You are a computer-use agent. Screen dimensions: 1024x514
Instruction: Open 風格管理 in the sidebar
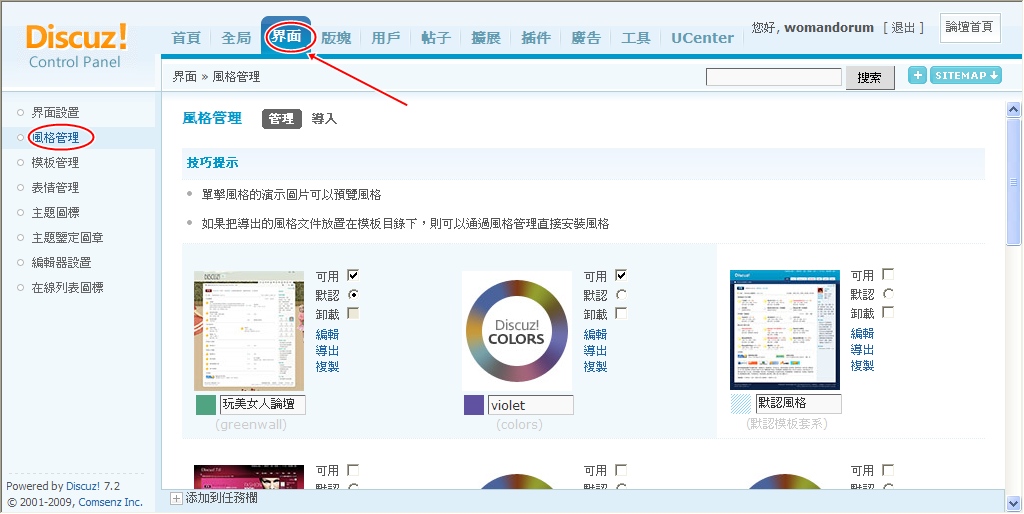click(56, 137)
